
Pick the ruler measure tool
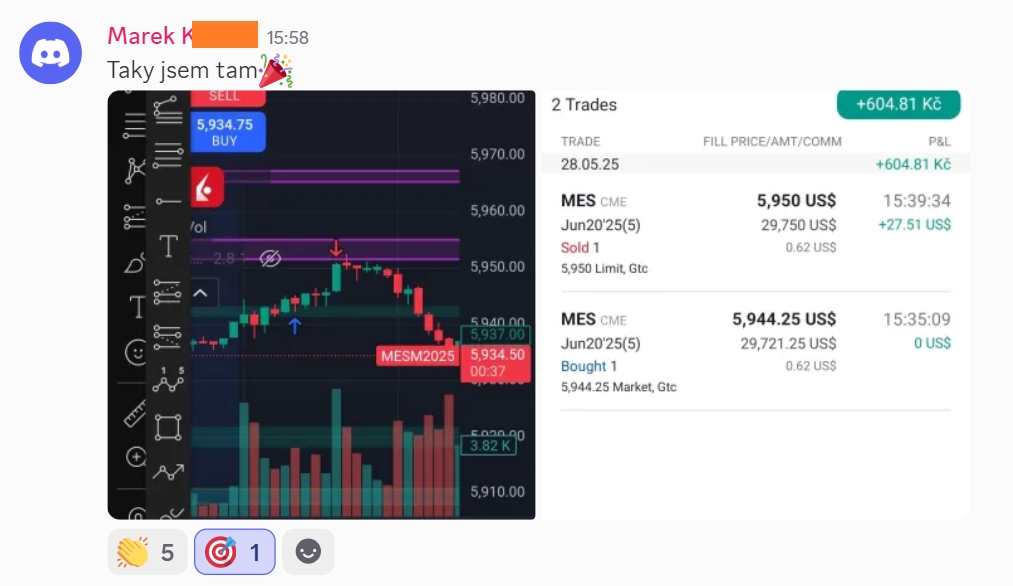coord(134,413)
